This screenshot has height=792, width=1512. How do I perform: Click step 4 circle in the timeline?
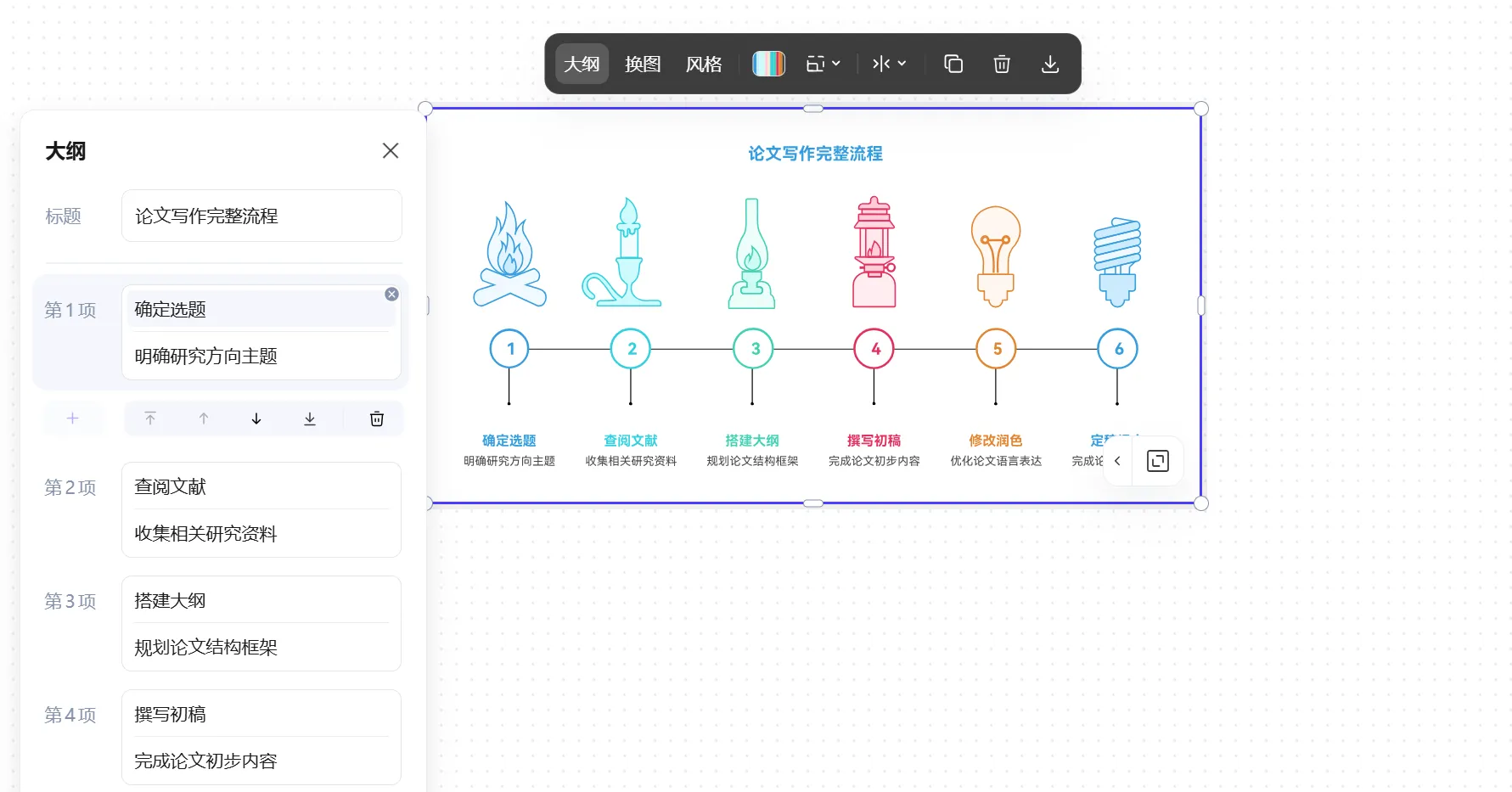click(x=874, y=349)
